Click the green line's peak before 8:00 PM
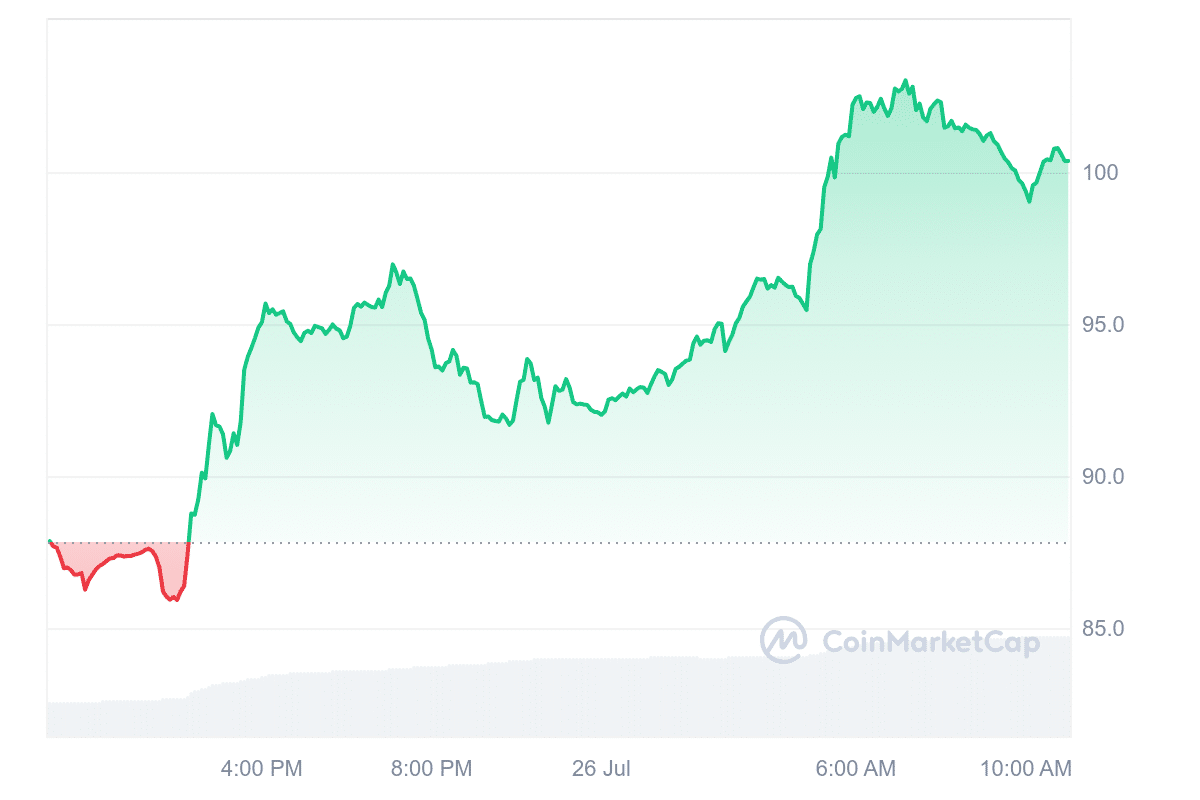This screenshot has height=800, width=1200. 392,264
